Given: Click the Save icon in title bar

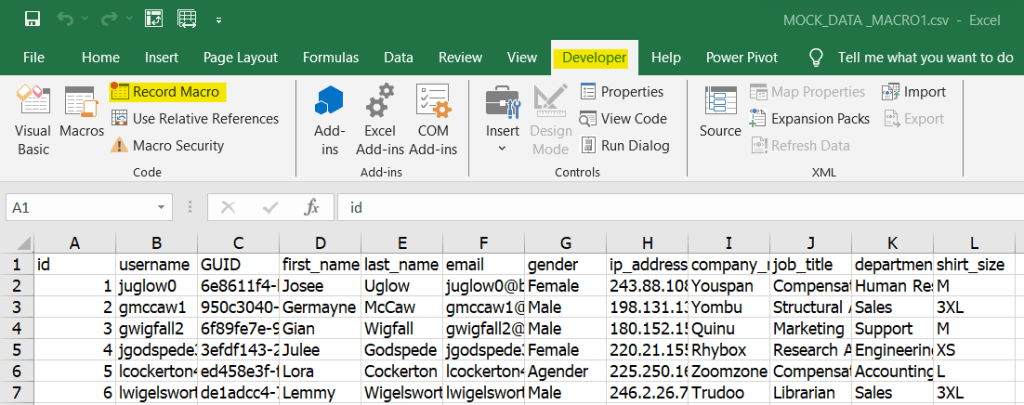Looking at the screenshot, I should [32, 19].
